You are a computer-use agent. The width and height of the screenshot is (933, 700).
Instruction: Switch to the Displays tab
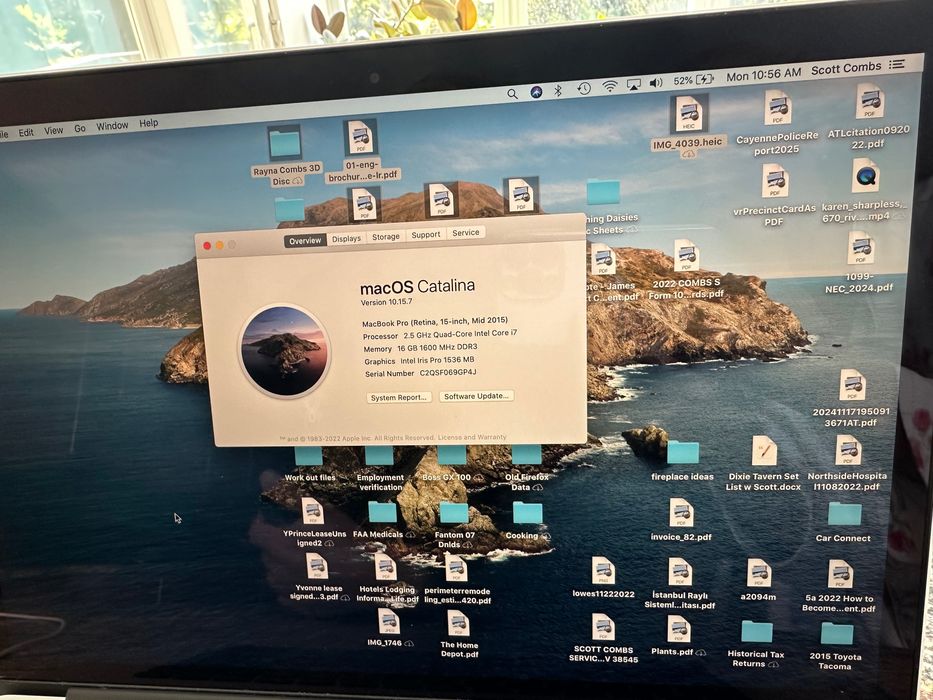346,238
